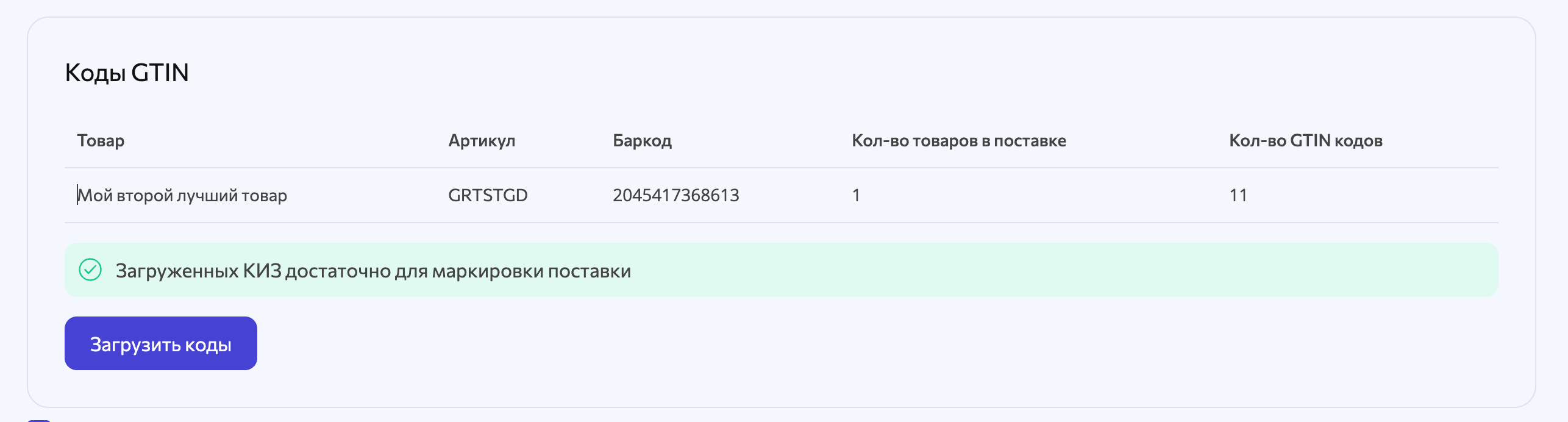The image size is (1568, 422).
Task: Select the Баркод column header
Action: pyautogui.click(x=642, y=141)
